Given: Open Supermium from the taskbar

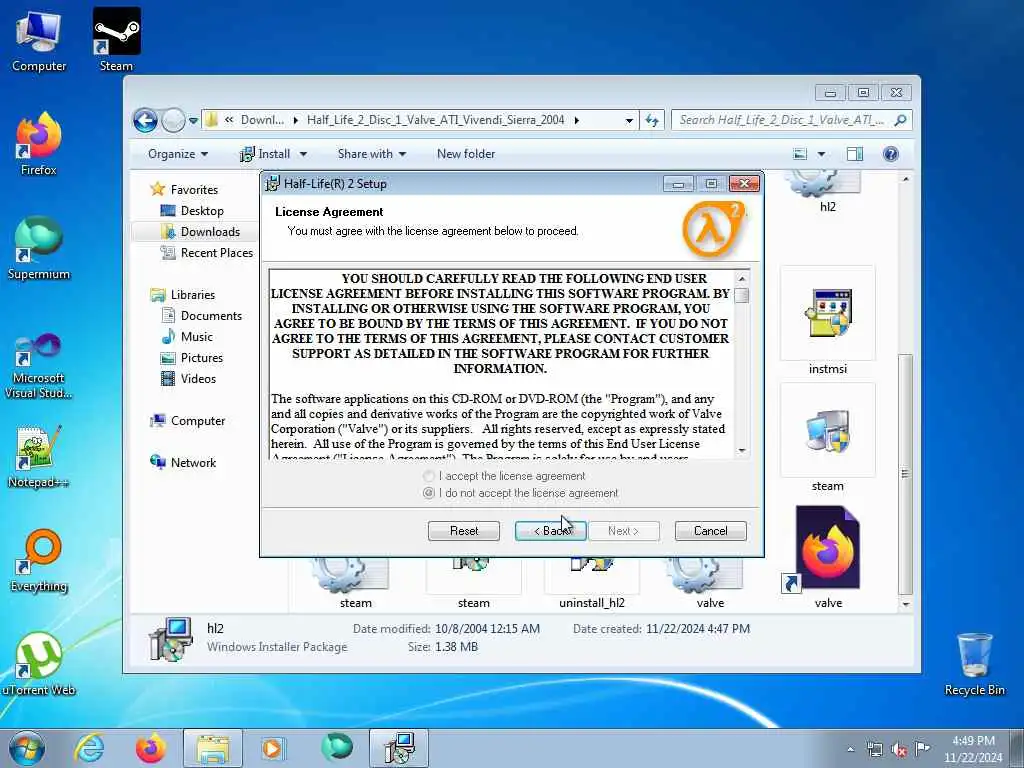Looking at the screenshot, I should pos(337,748).
